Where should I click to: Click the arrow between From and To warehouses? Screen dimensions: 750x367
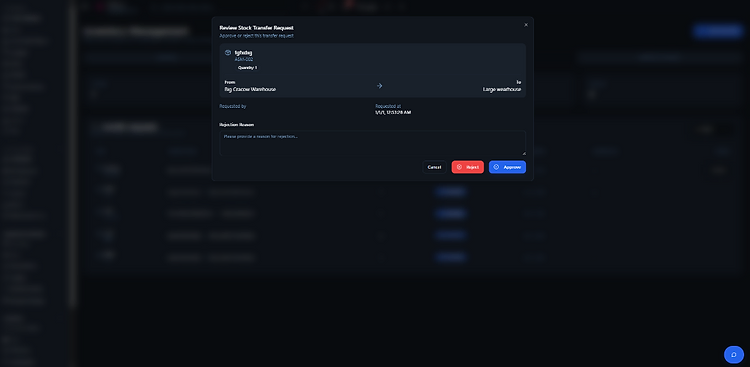click(x=379, y=86)
